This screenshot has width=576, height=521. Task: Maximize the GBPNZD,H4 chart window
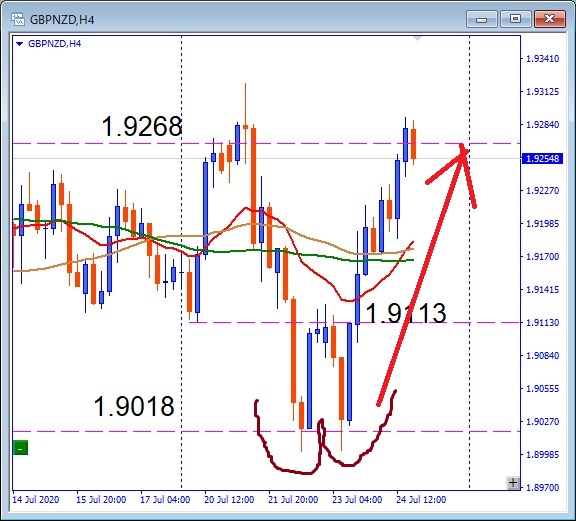click(x=515, y=19)
